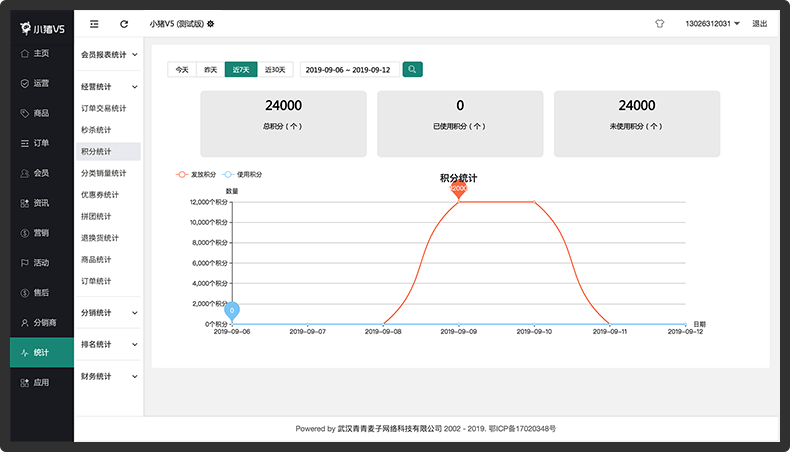This screenshot has width=790, height=452.
Task: Toggle the 使用积分 legend series
Action: (242, 174)
